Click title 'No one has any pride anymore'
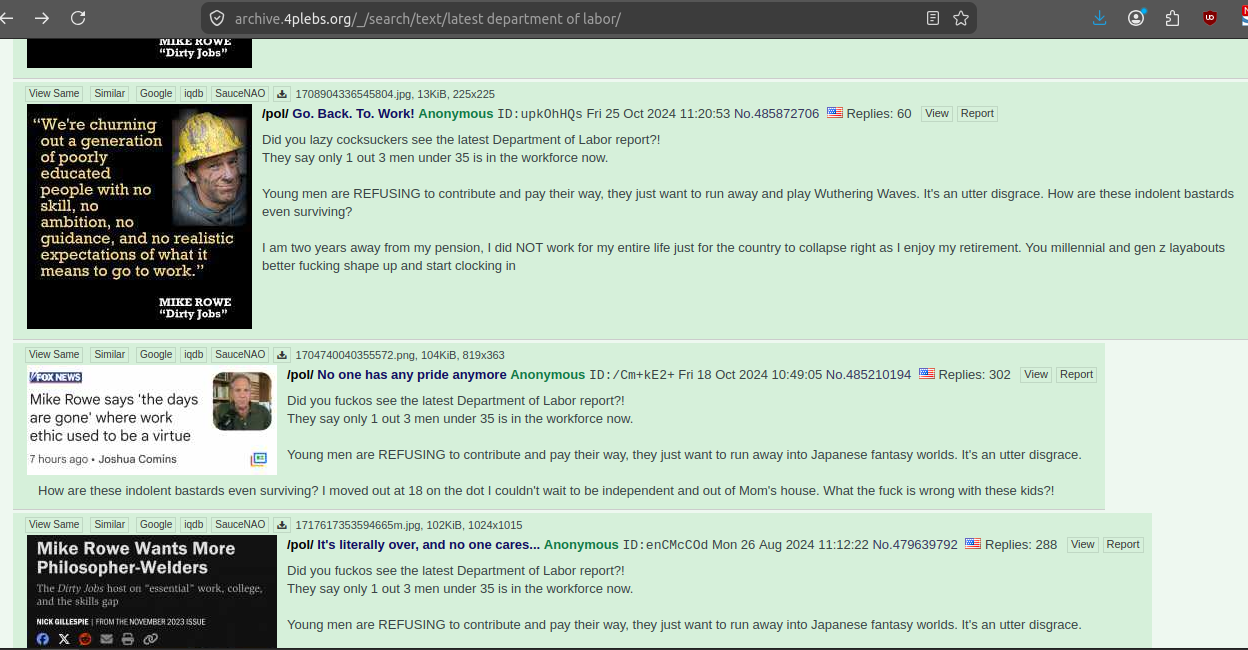This screenshot has height=650, width=1248. click(412, 374)
